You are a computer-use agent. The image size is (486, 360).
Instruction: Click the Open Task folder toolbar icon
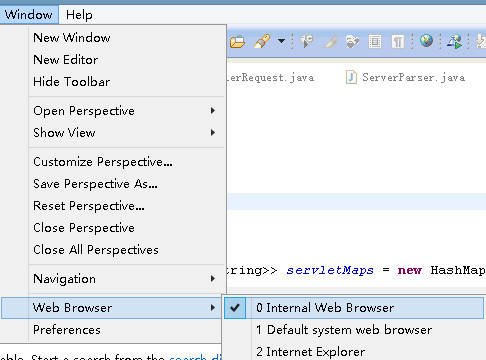click(237, 42)
